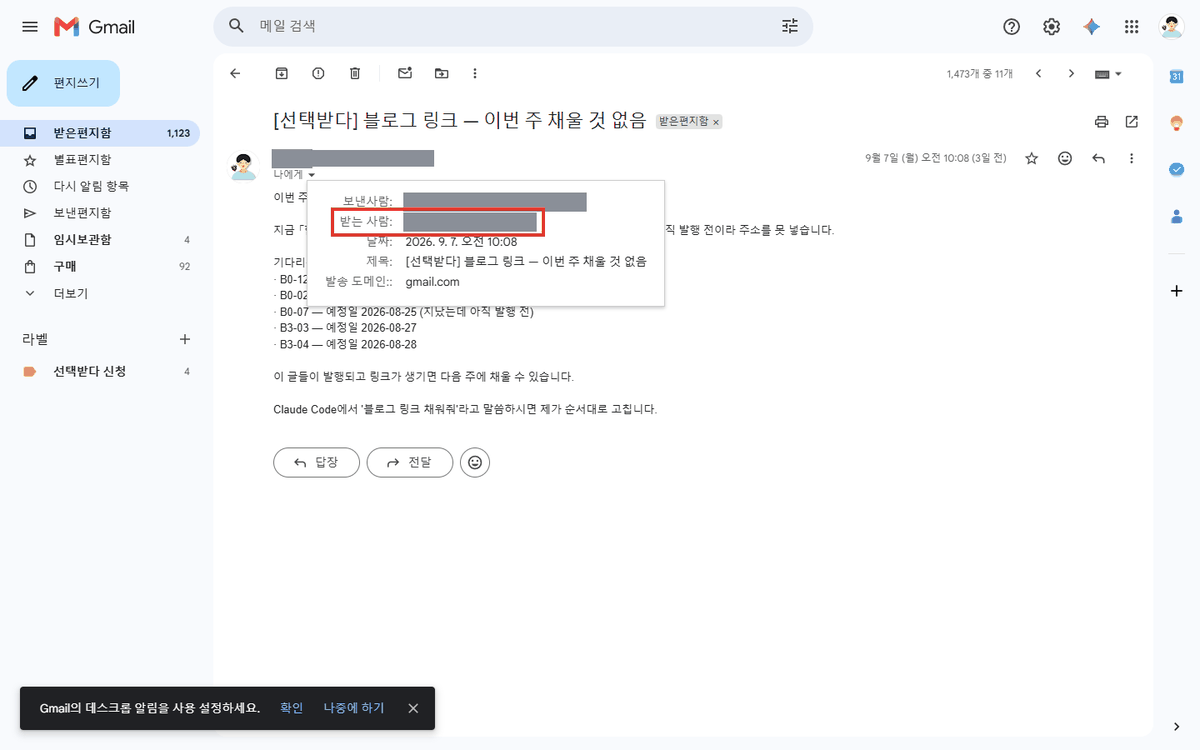Print this email
This screenshot has height=750, width=1200.
pos(1102,122)
